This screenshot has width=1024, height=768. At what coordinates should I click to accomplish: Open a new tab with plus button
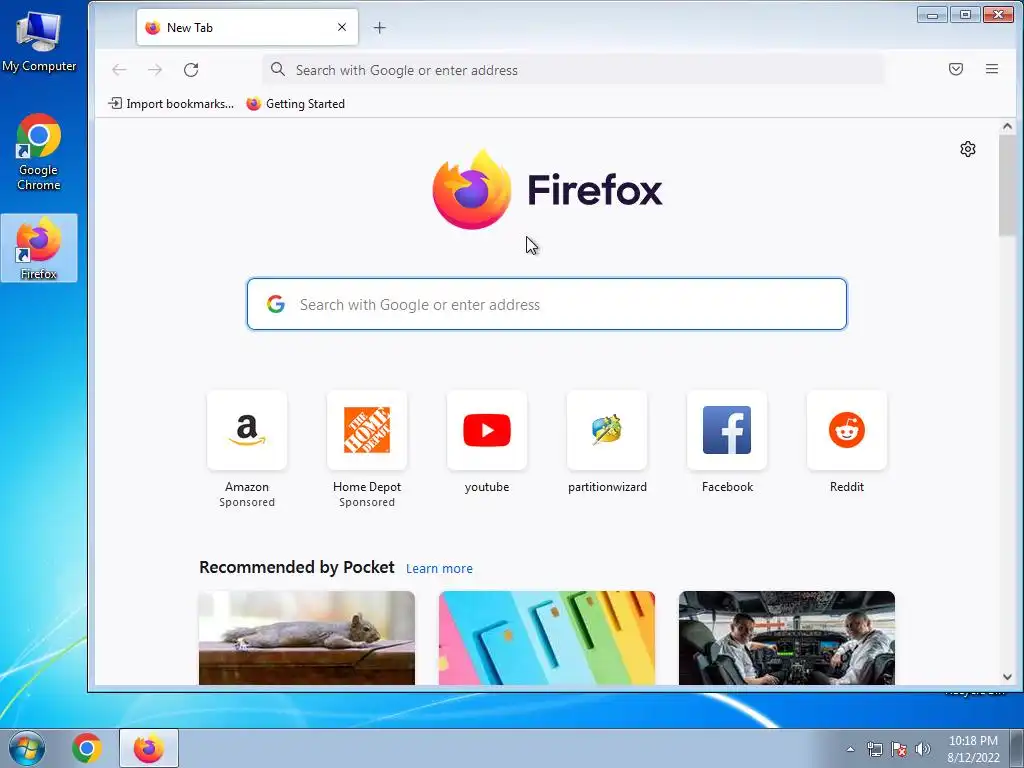[x=379, y=27]
